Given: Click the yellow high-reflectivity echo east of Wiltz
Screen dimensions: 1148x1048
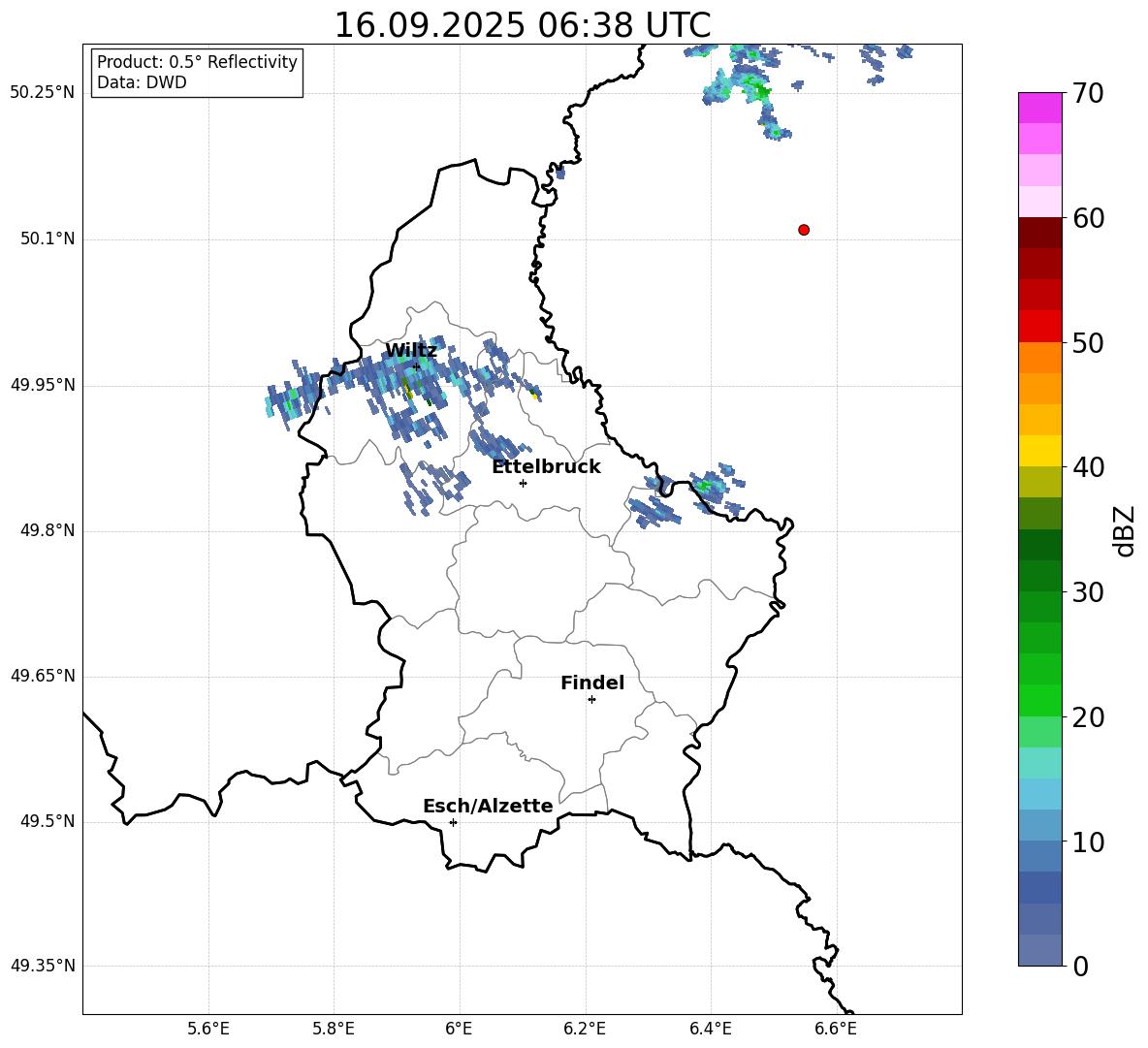Looking at the screenshot, I should [534, 396].
